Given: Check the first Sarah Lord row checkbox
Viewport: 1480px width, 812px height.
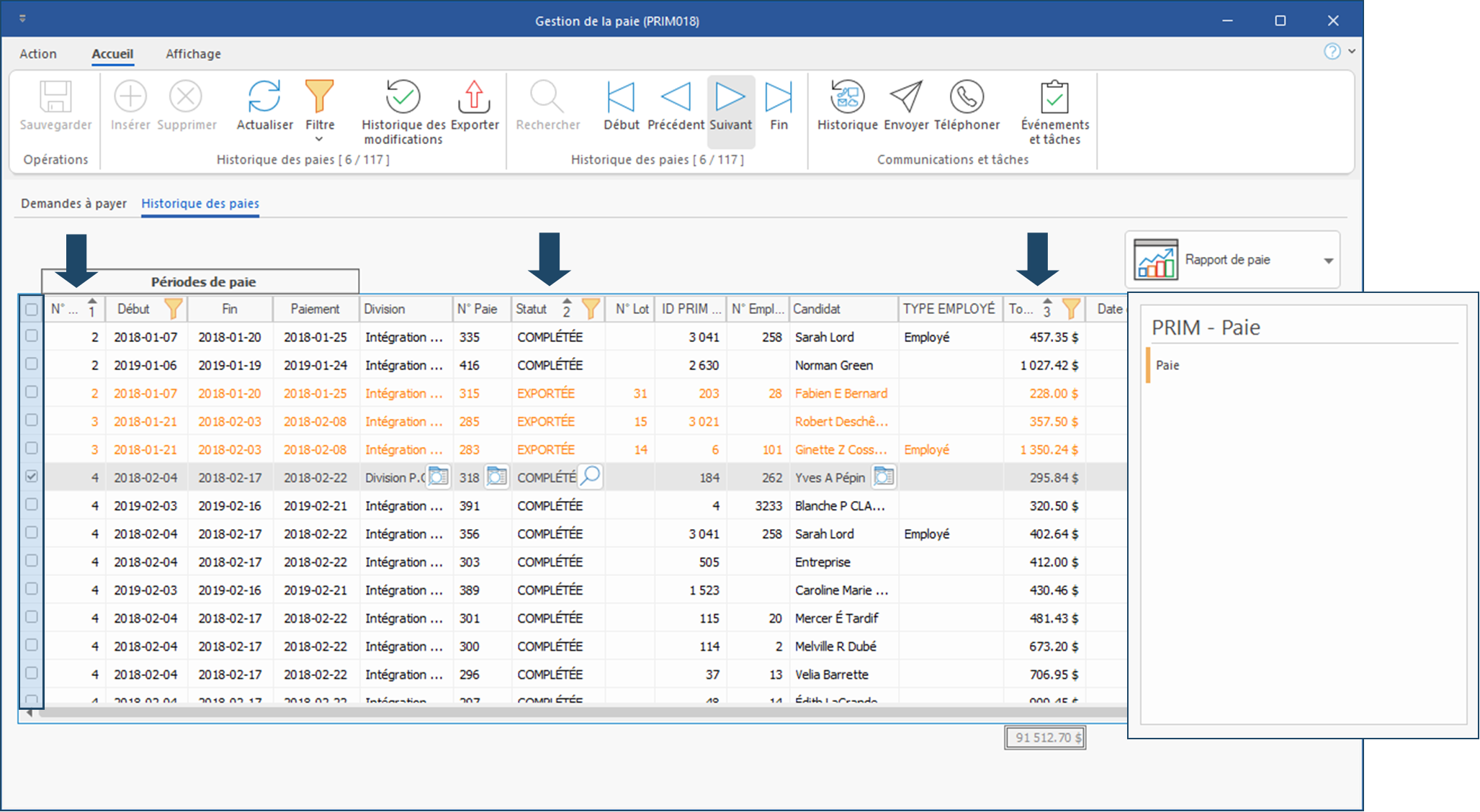Looking at the screenshot, I should click(32, 336).
